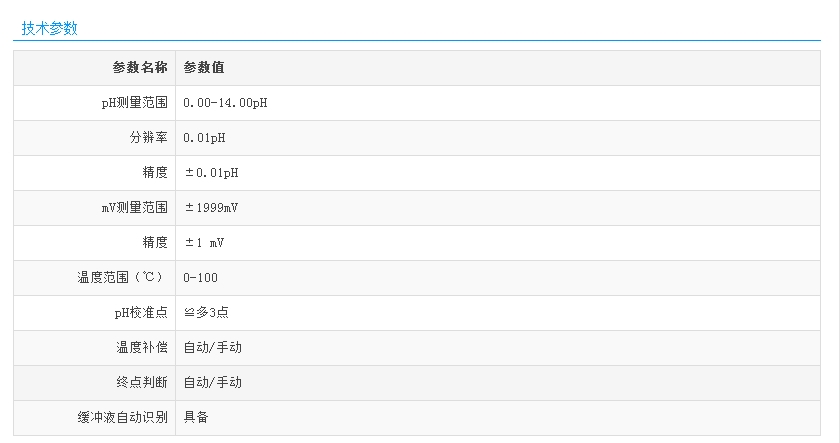
Task: Select the 缓冲液自动识别 label
Action: (122, 418)
